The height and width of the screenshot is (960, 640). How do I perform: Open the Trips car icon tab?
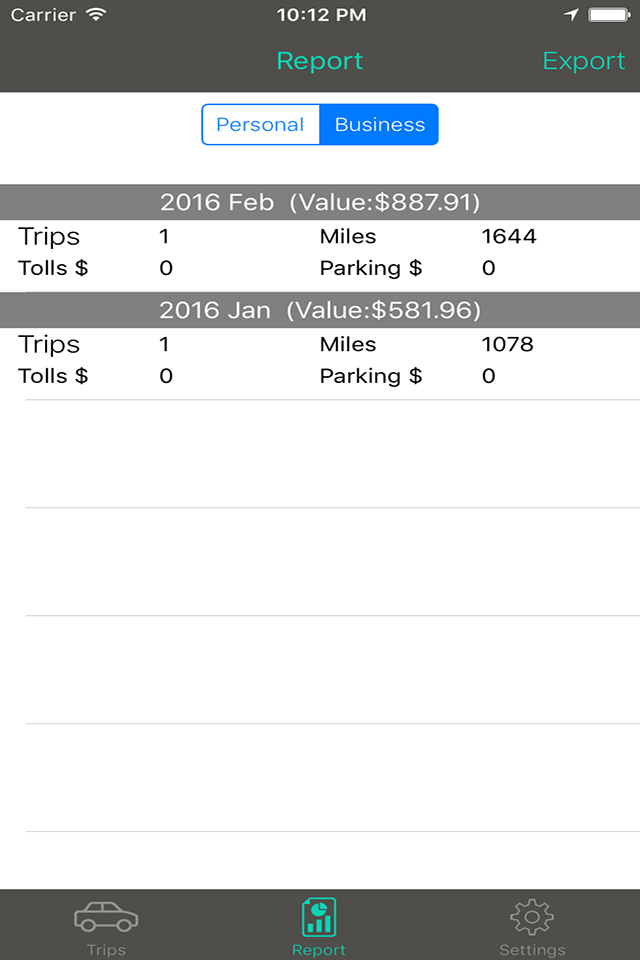tap(106, 917)
